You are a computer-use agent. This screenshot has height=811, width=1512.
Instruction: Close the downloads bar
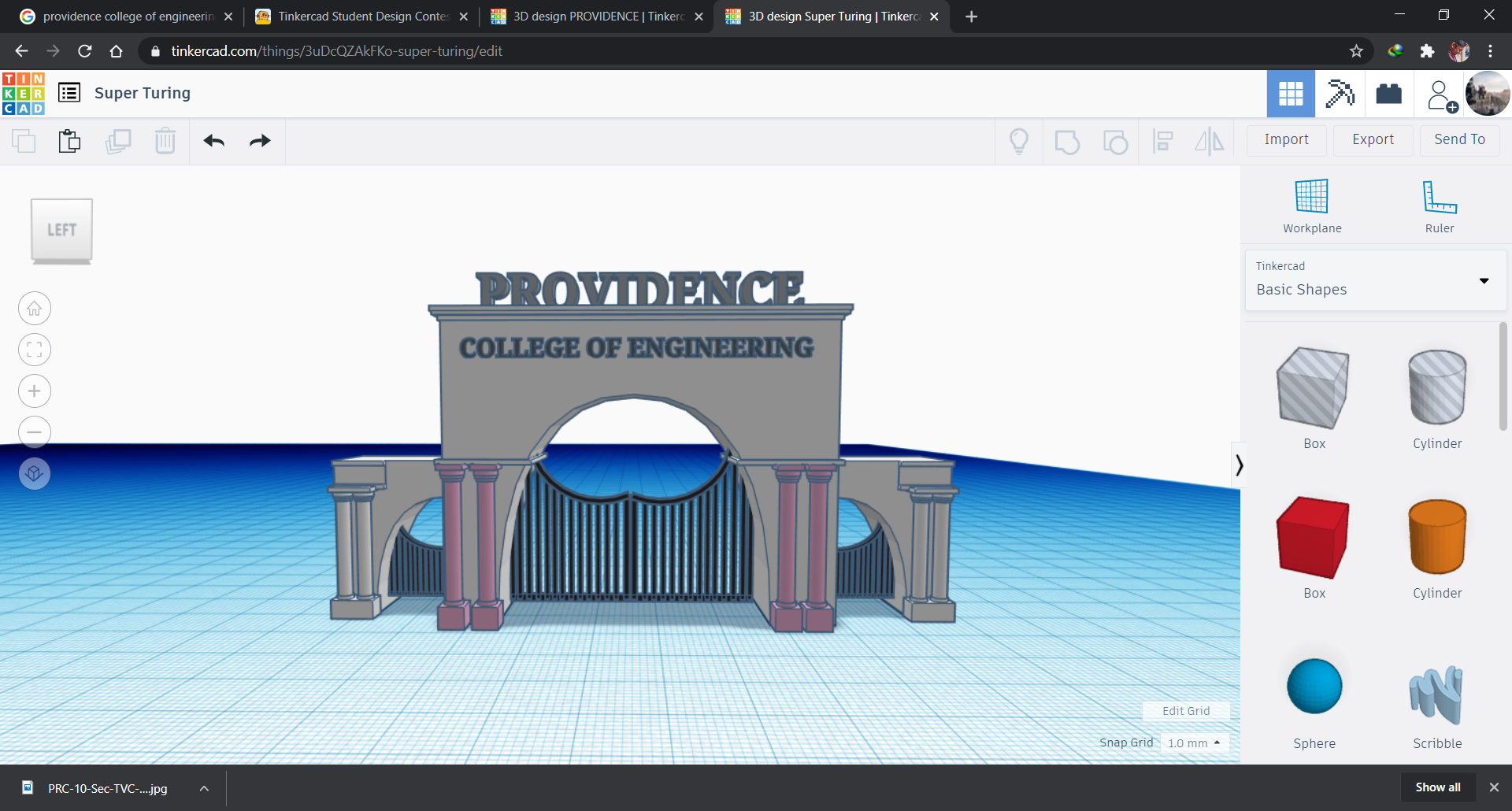pyautogui.click(x=1494, y=787)
